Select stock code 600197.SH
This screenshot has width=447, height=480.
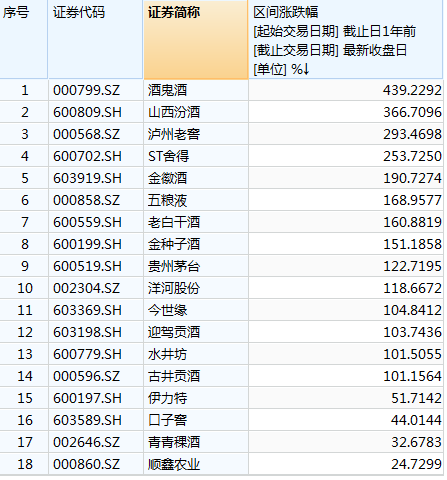(x=87, y=398)
